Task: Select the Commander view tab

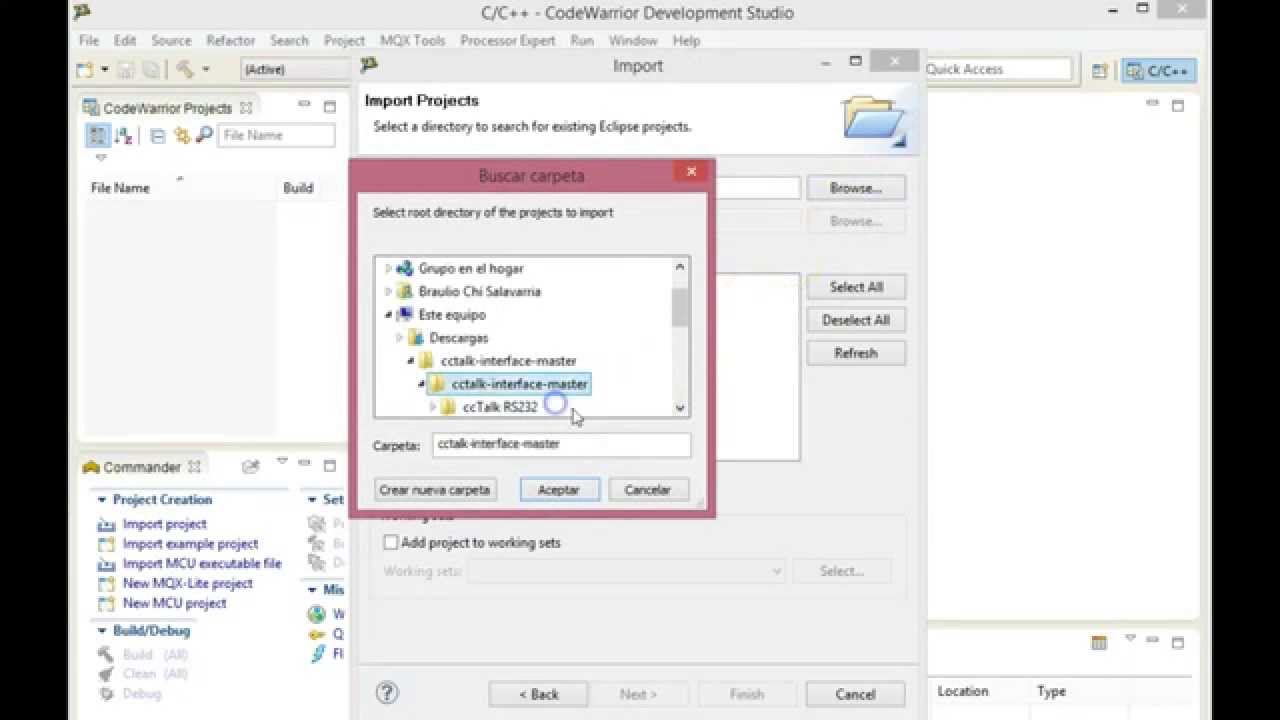Action: [x=142, y=467]
